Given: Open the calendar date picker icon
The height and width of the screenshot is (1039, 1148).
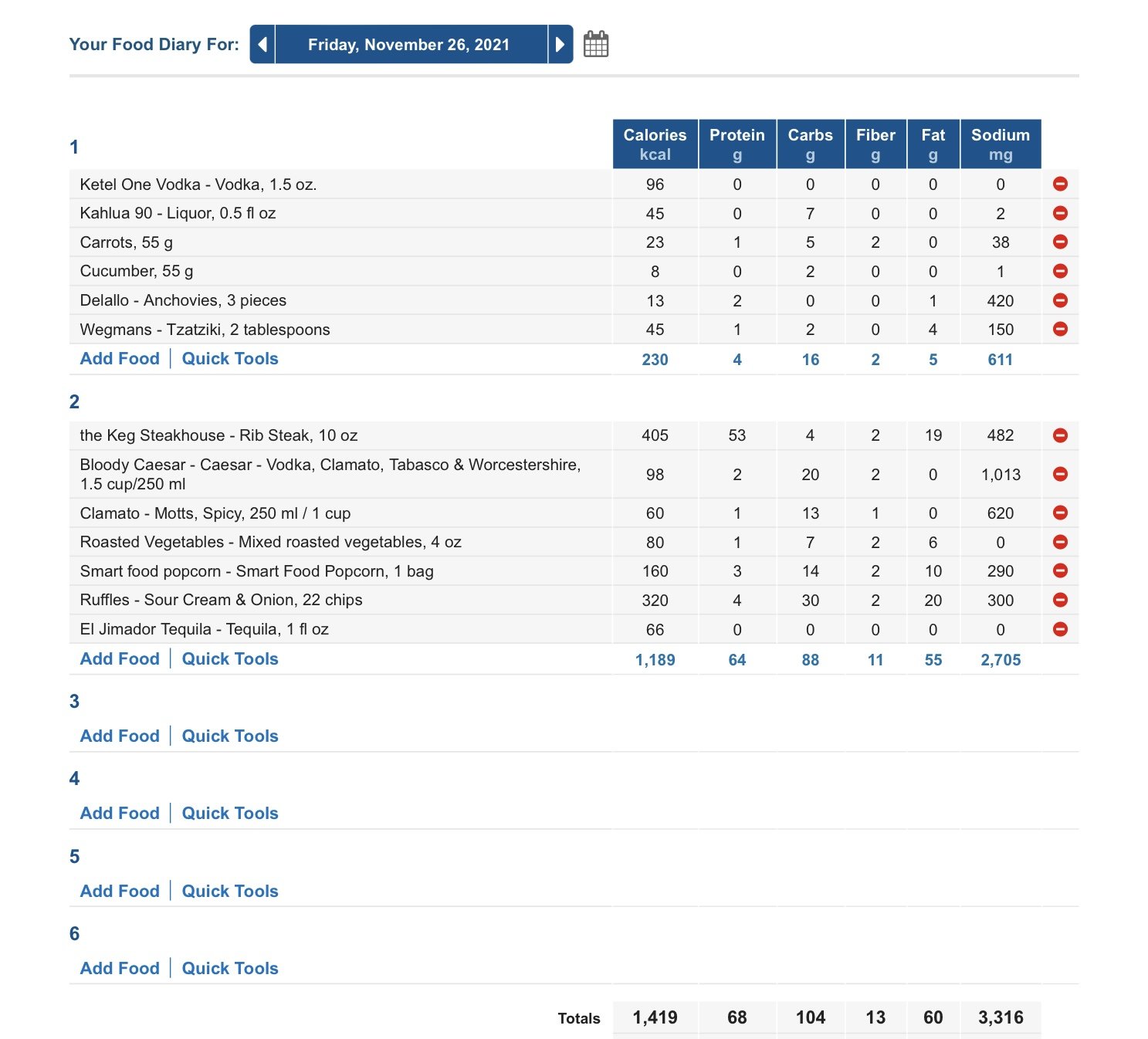Looking at the screenshot, I should pyautogui.click(x=595, y=44).
